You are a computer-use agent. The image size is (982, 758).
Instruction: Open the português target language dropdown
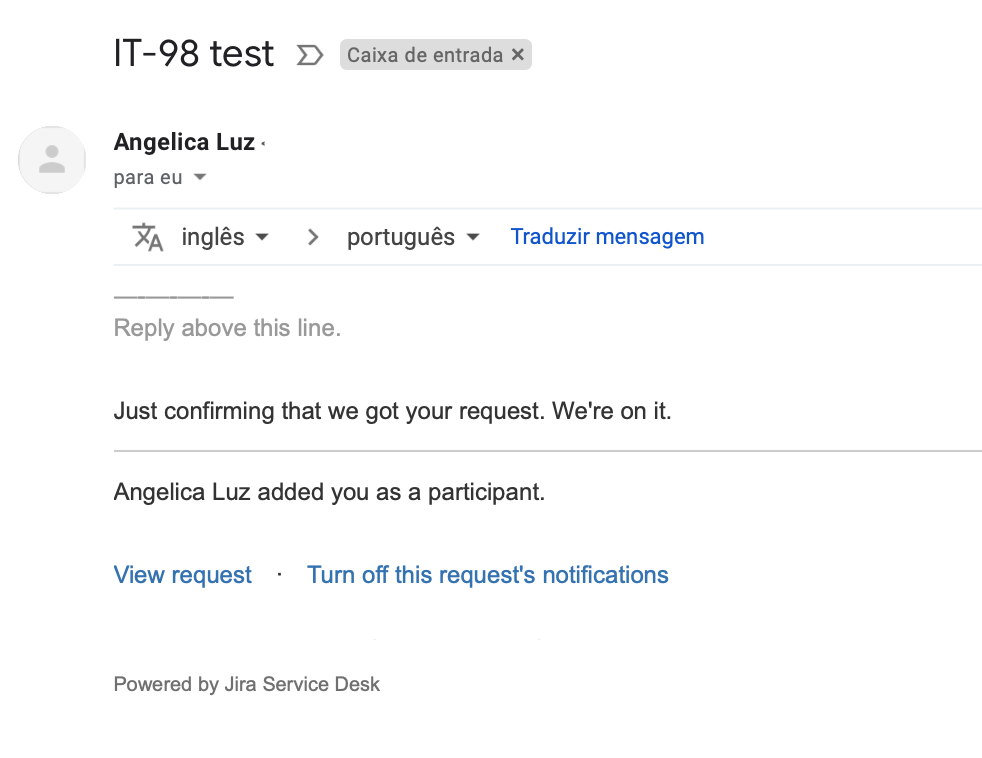click(x=413, y=237)
